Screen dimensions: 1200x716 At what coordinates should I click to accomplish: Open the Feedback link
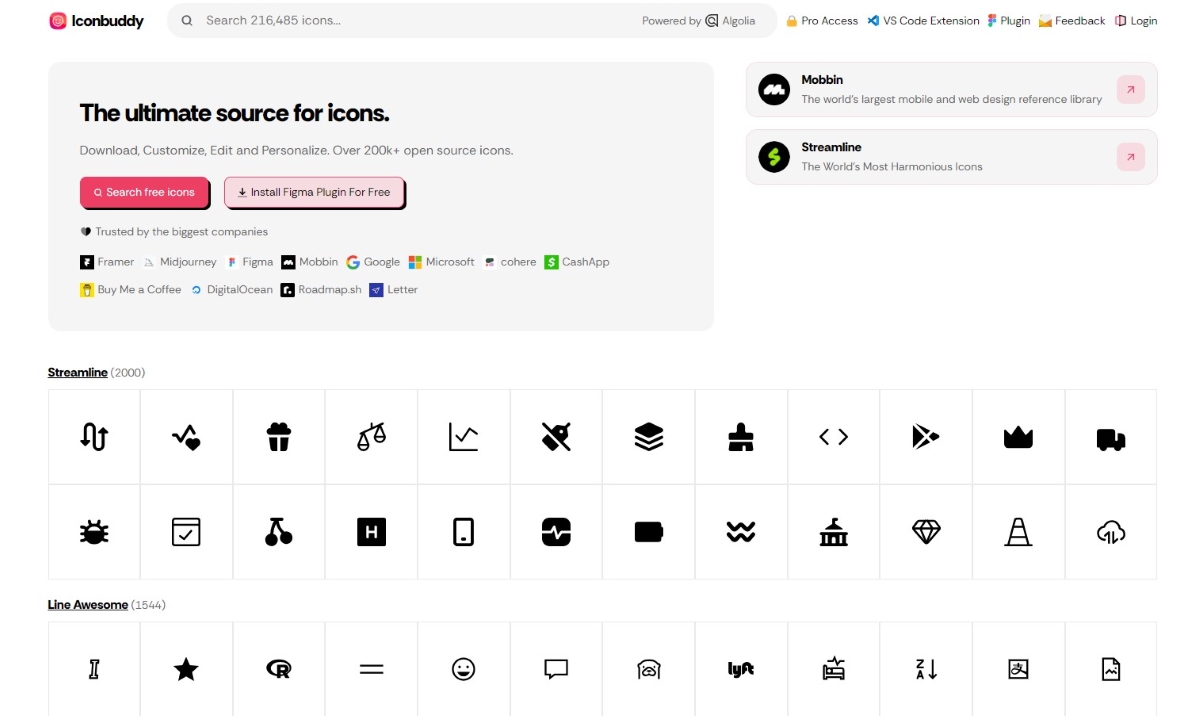point(1072,20)
